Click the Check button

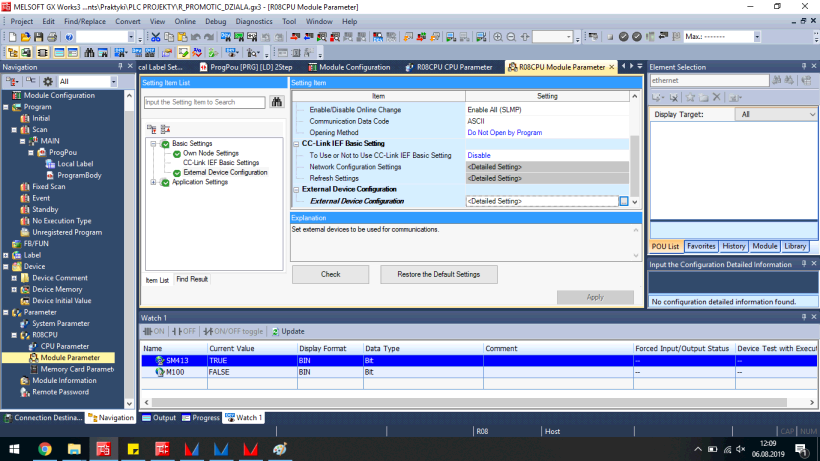pyautogui.click(x=330, y=274)
